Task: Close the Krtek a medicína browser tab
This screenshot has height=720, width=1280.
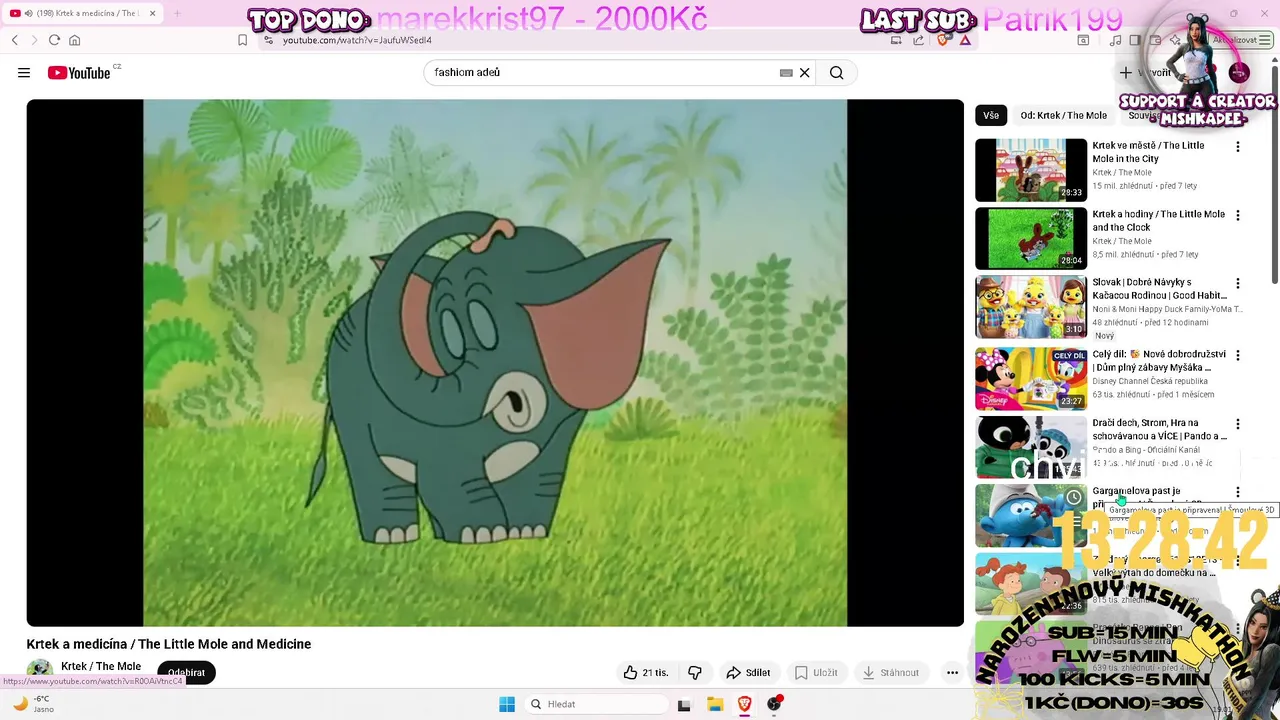Action: (x=153, y=13)
